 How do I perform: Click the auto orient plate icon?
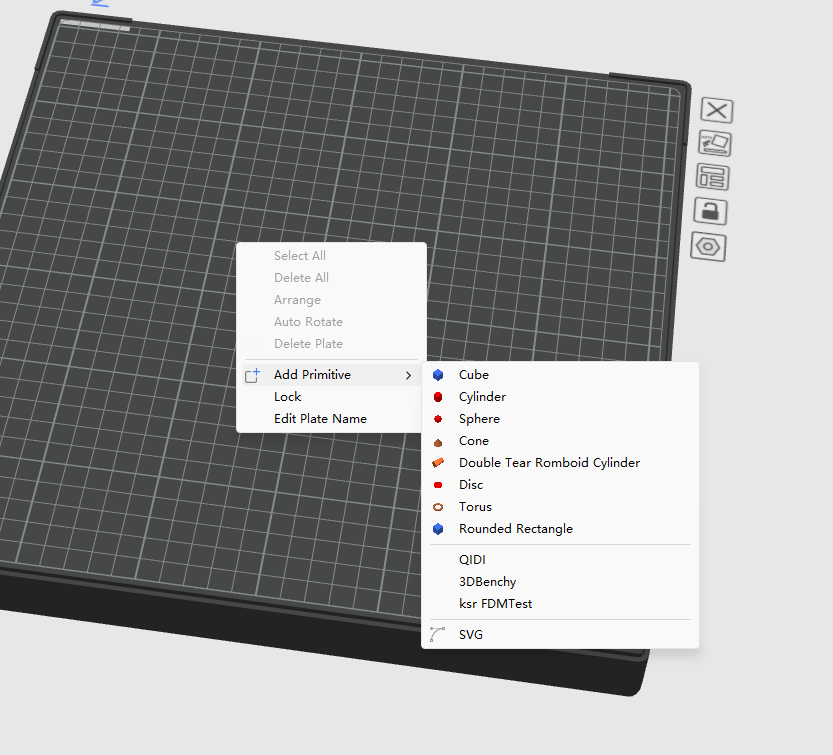(715, 143)
